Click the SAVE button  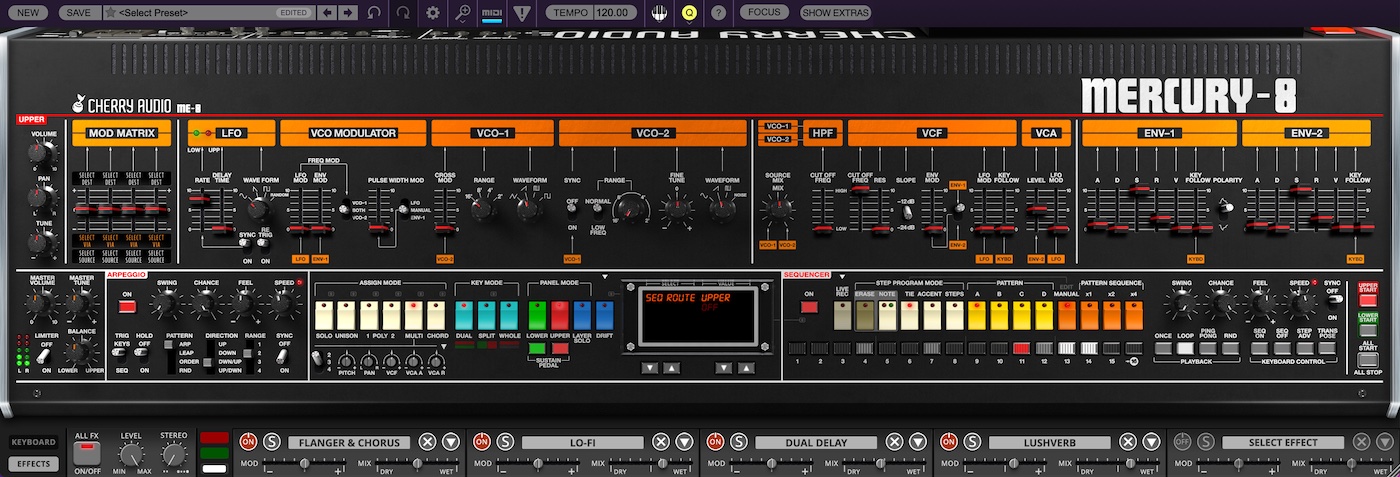[79, 13]
